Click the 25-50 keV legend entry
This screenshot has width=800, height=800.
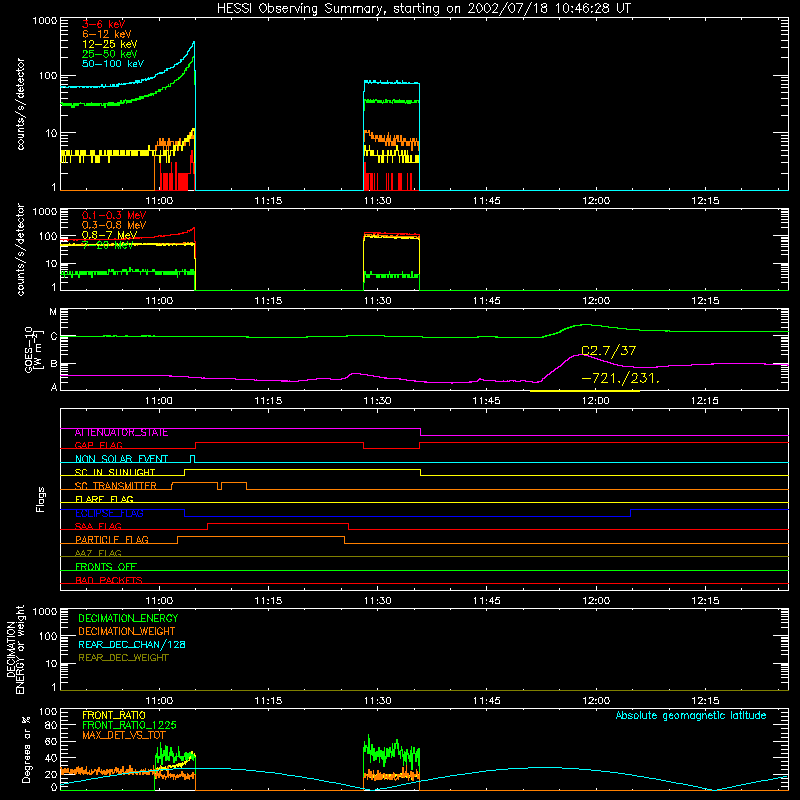[x=110, y=54]
